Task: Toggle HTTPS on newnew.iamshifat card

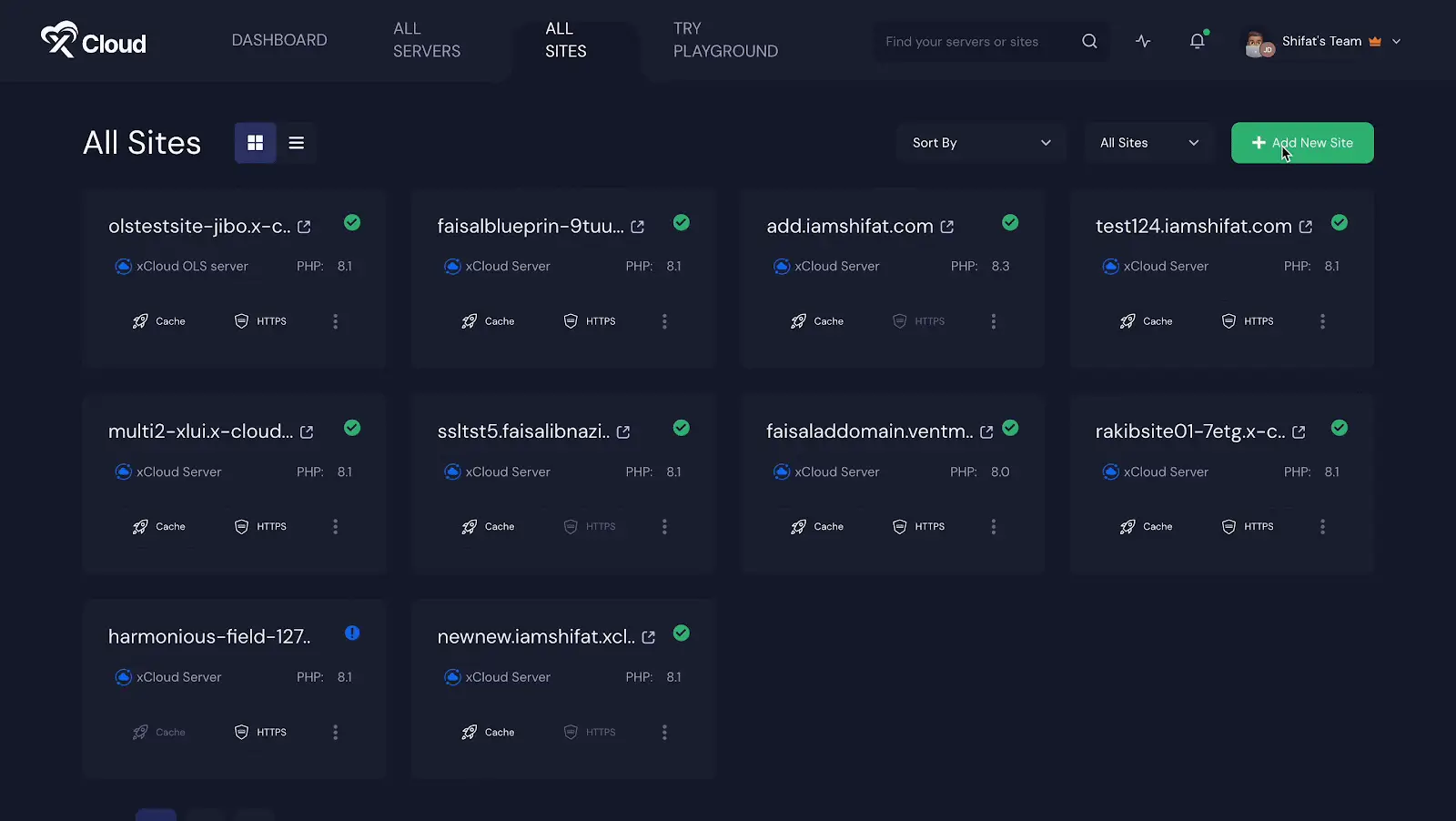Action: 590,733
